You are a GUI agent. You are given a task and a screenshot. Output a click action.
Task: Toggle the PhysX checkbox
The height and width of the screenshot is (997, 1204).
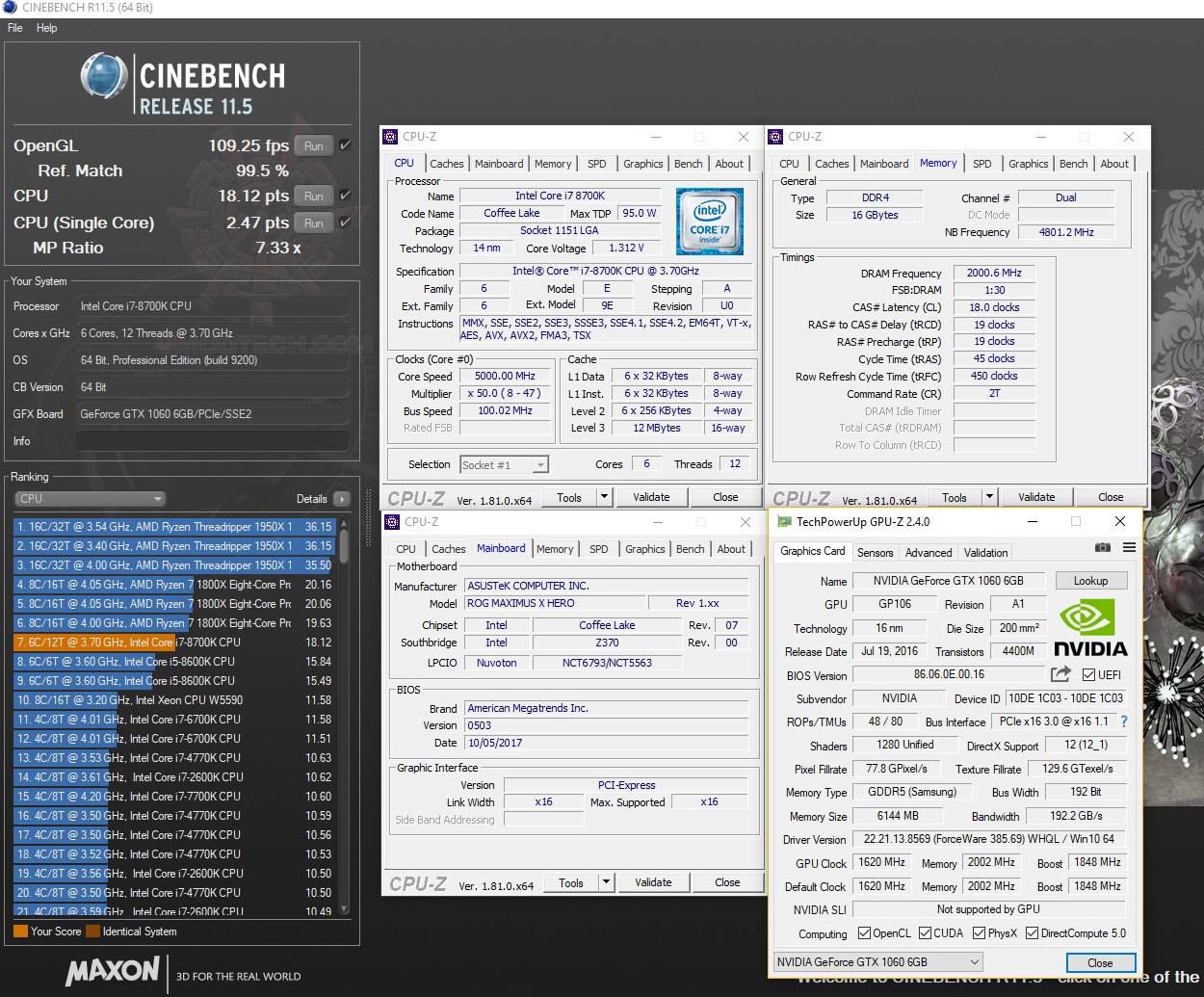979,933
